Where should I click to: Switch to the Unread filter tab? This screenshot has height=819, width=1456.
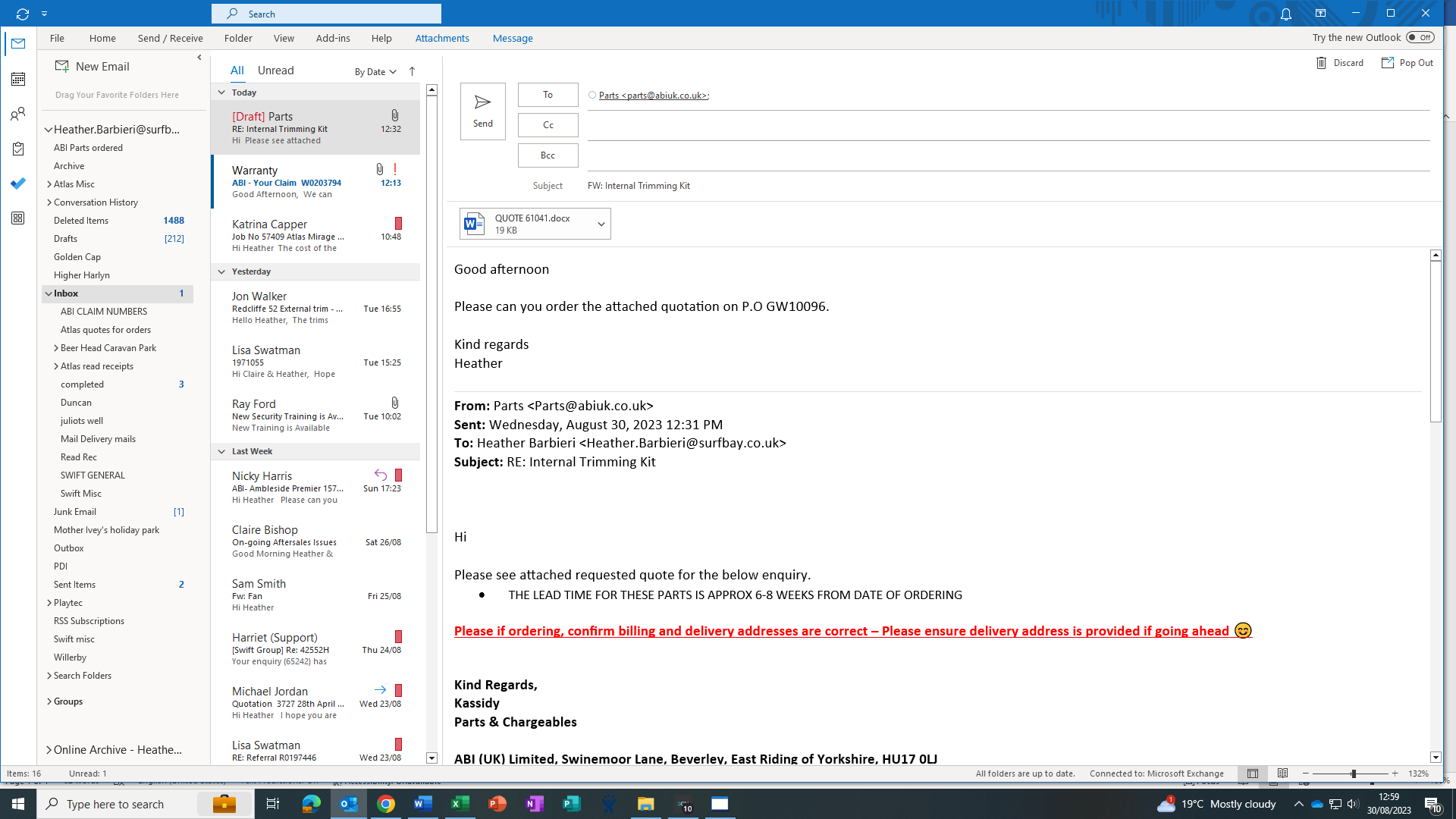click(275, 71)
